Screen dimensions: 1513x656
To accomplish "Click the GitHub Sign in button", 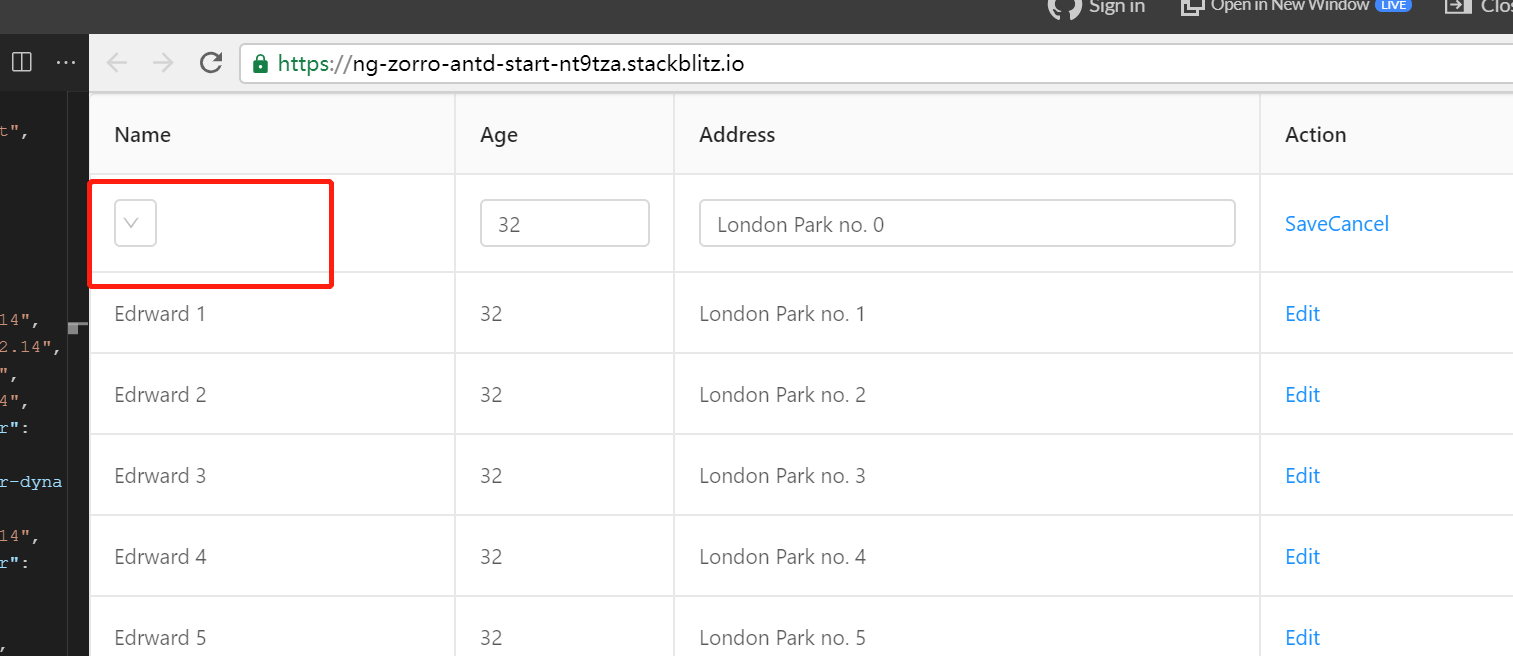I will pyautogui.click(x=1096, y=6).
